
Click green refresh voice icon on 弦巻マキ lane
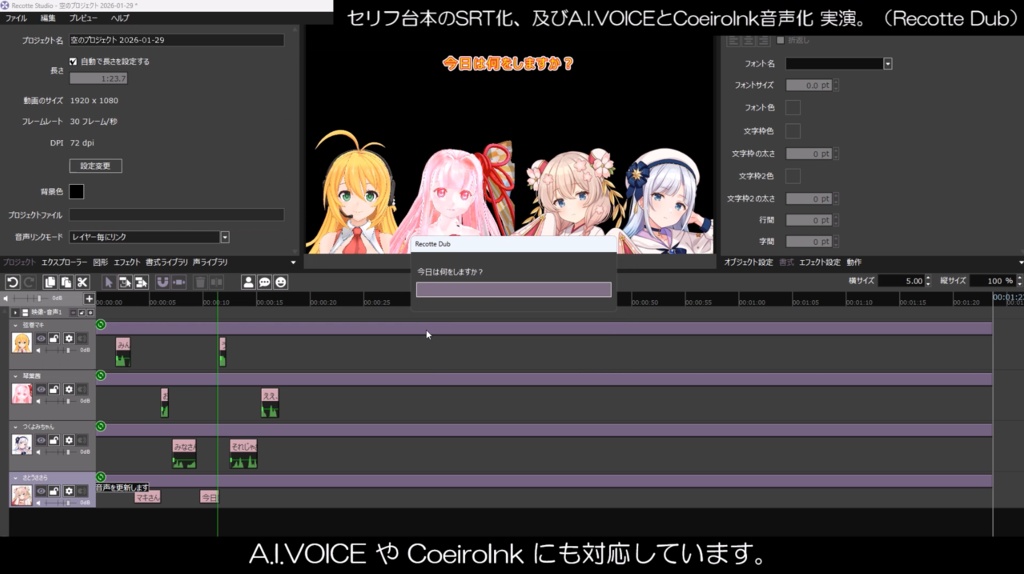tap(101, 325)
